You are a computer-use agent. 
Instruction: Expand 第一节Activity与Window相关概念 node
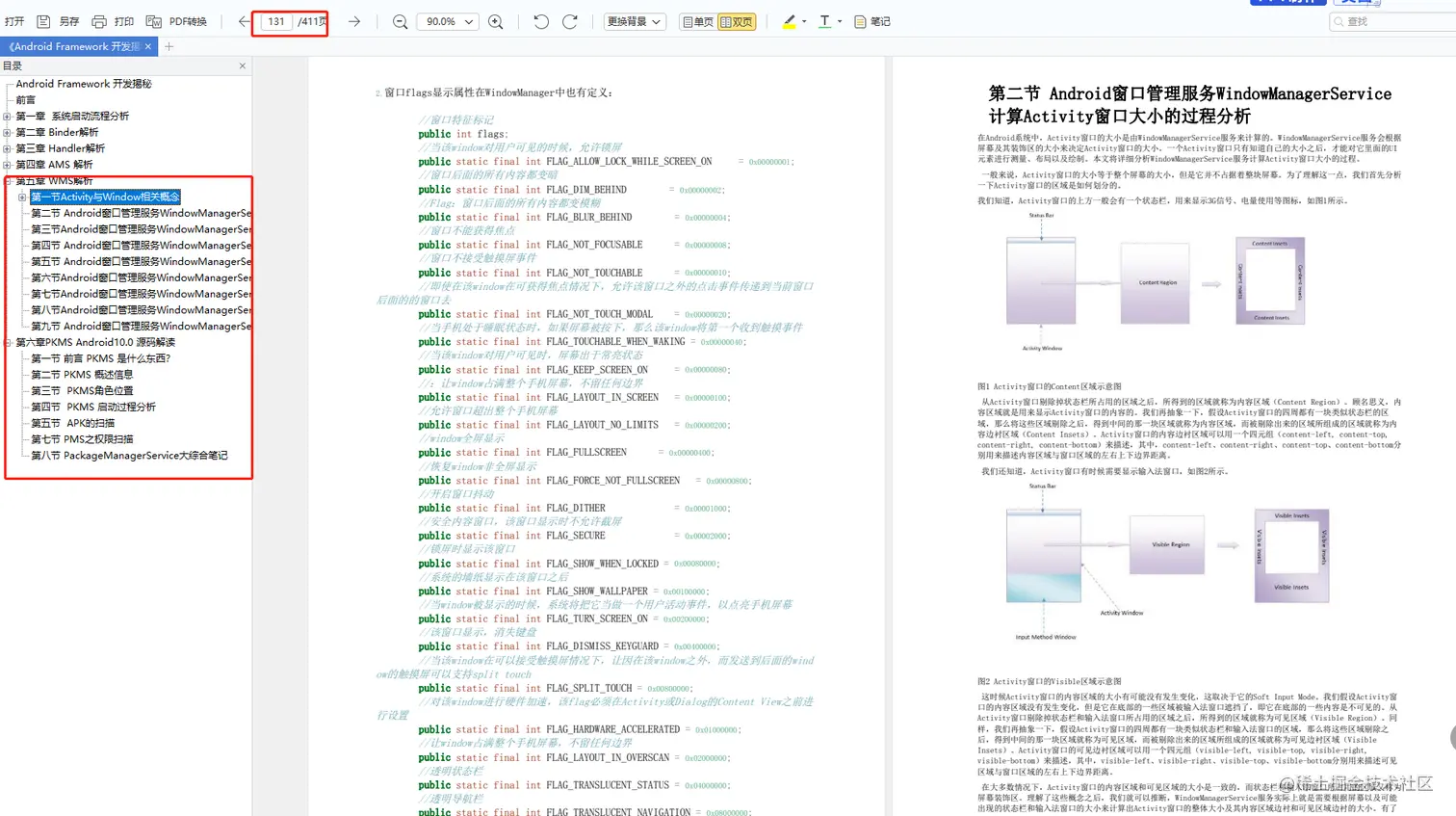[22, 197]
